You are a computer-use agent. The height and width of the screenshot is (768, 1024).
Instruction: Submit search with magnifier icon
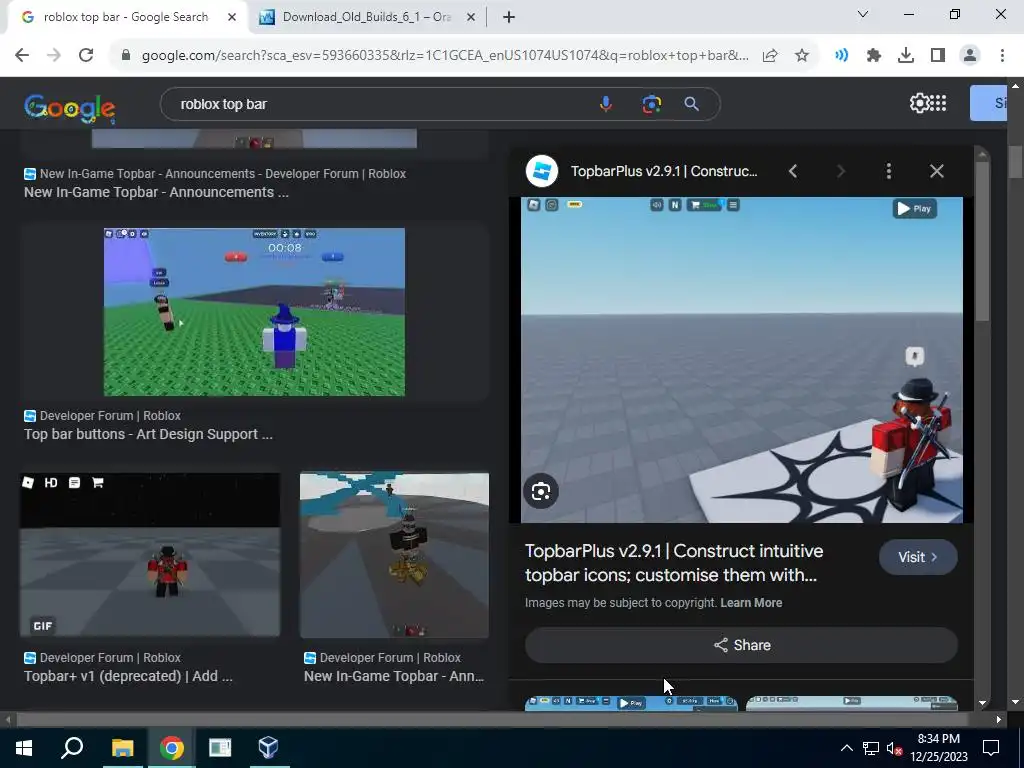tap(692, 104)
